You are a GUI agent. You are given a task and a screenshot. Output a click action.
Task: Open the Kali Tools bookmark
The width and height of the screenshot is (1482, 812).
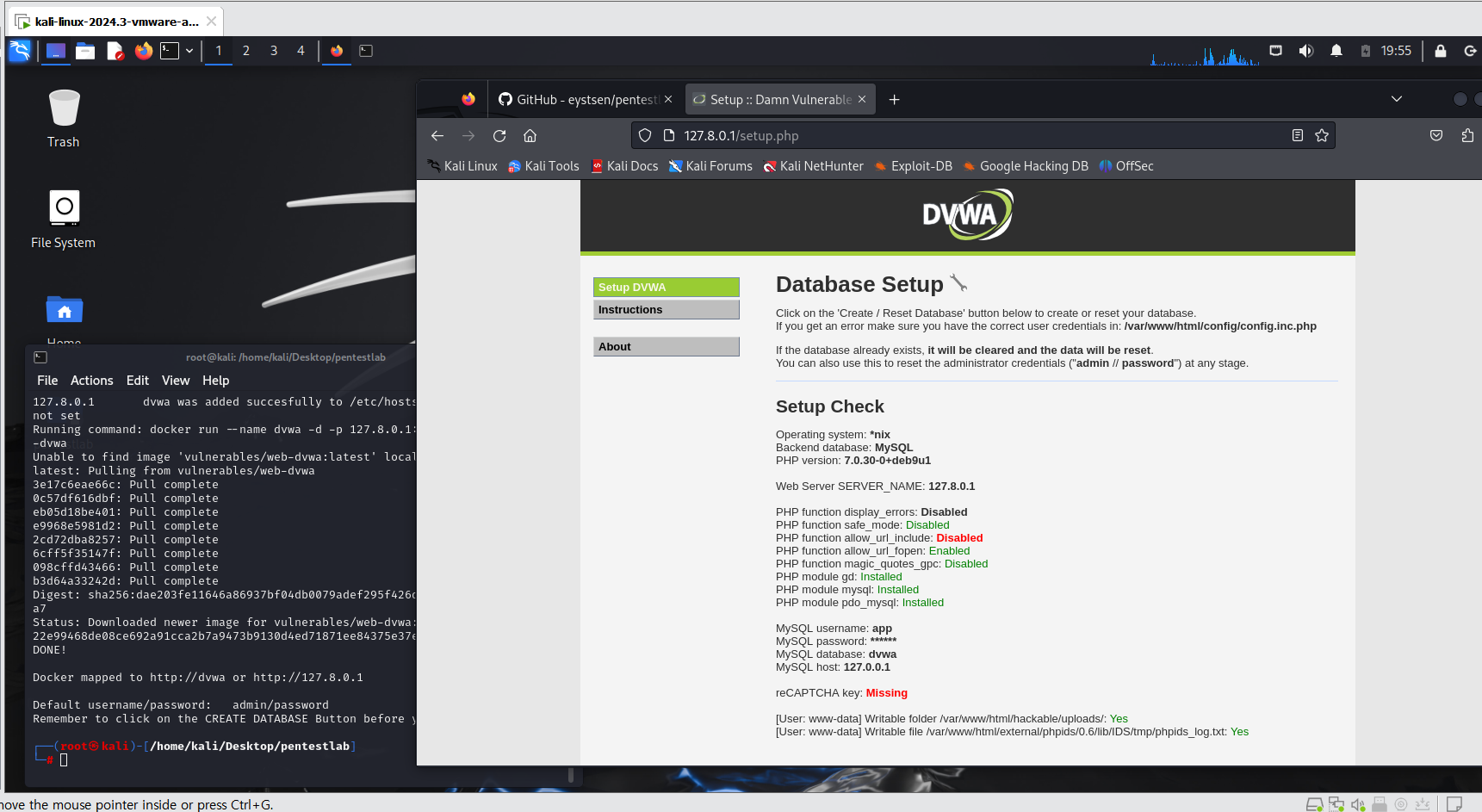click(x=543, y=166)
